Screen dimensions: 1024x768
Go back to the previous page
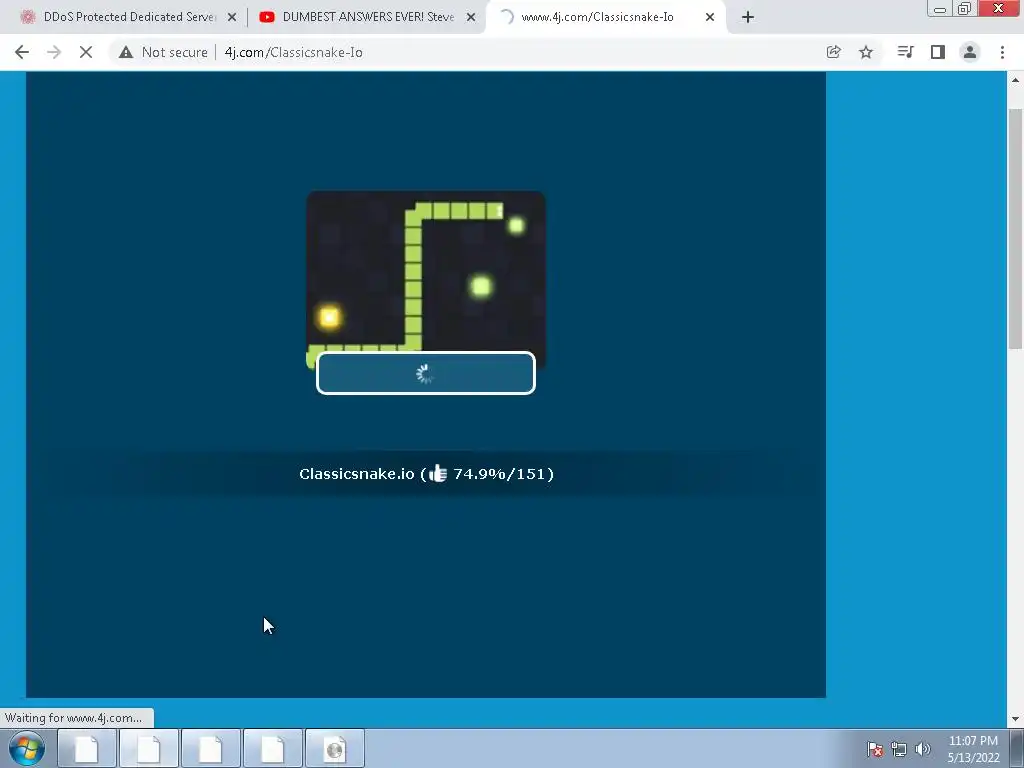[x=22, y=52]
